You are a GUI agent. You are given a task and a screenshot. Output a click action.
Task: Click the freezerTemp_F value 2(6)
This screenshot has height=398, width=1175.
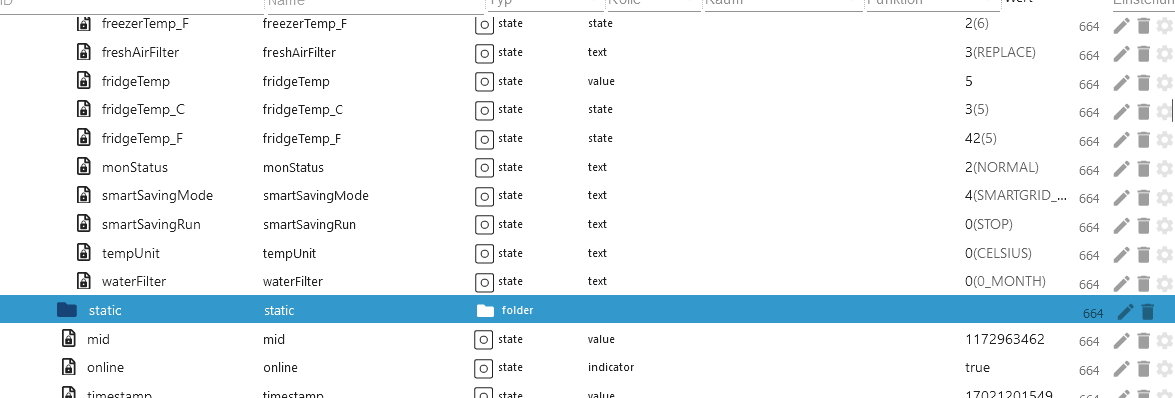click(x=977, y=23)
